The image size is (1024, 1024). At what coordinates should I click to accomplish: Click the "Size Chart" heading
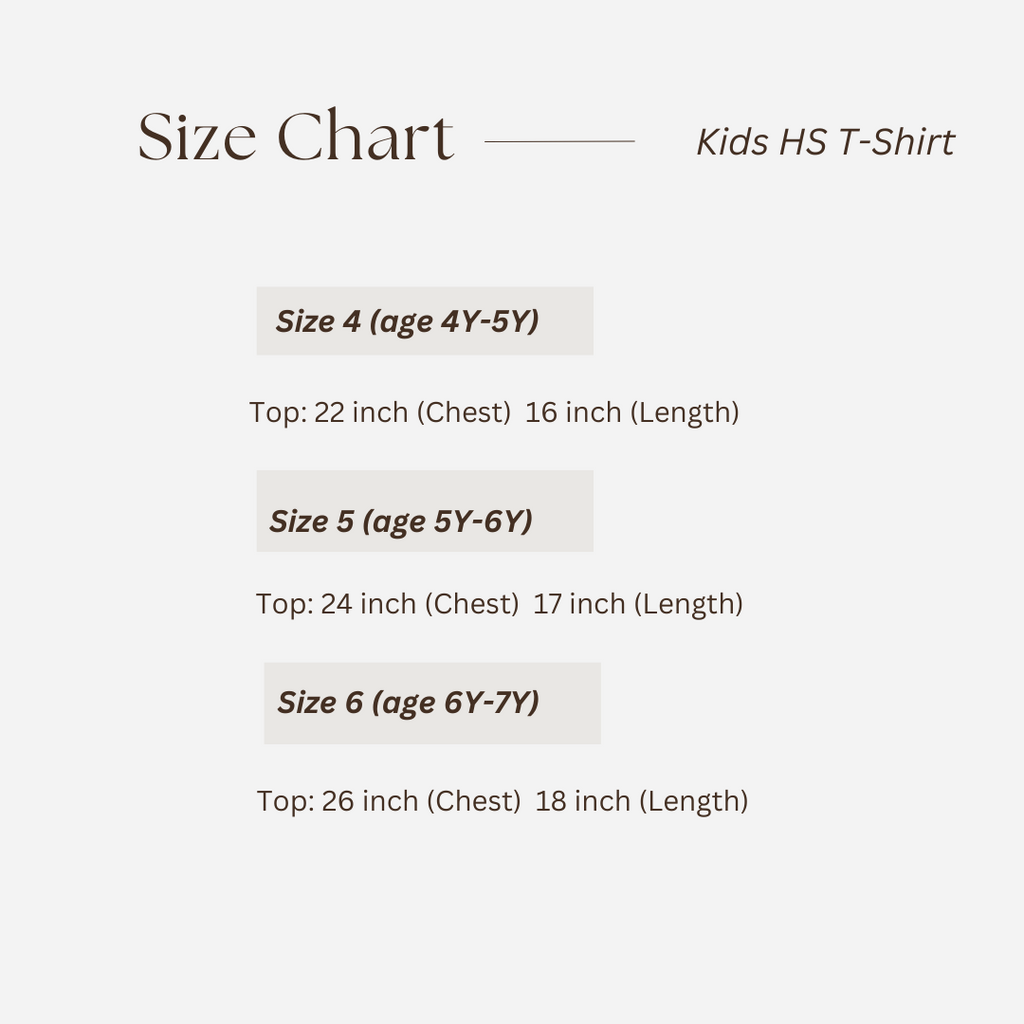pos(295,138)
